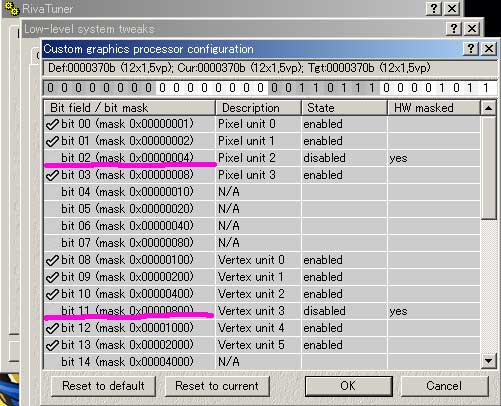The height and width of the screenshot is (406, 501).
Task: Click Reset to default button
Action: click(104, 386)
